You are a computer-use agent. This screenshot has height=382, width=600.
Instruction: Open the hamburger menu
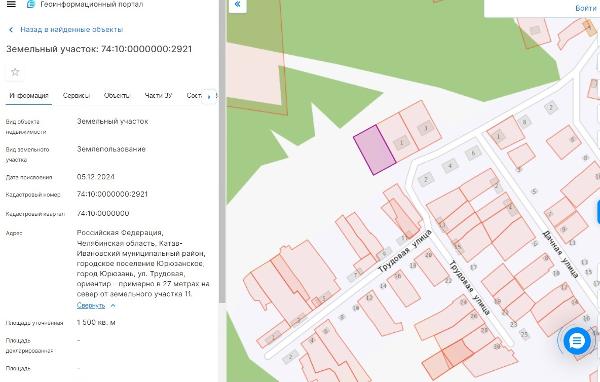(x=11, y=4)
